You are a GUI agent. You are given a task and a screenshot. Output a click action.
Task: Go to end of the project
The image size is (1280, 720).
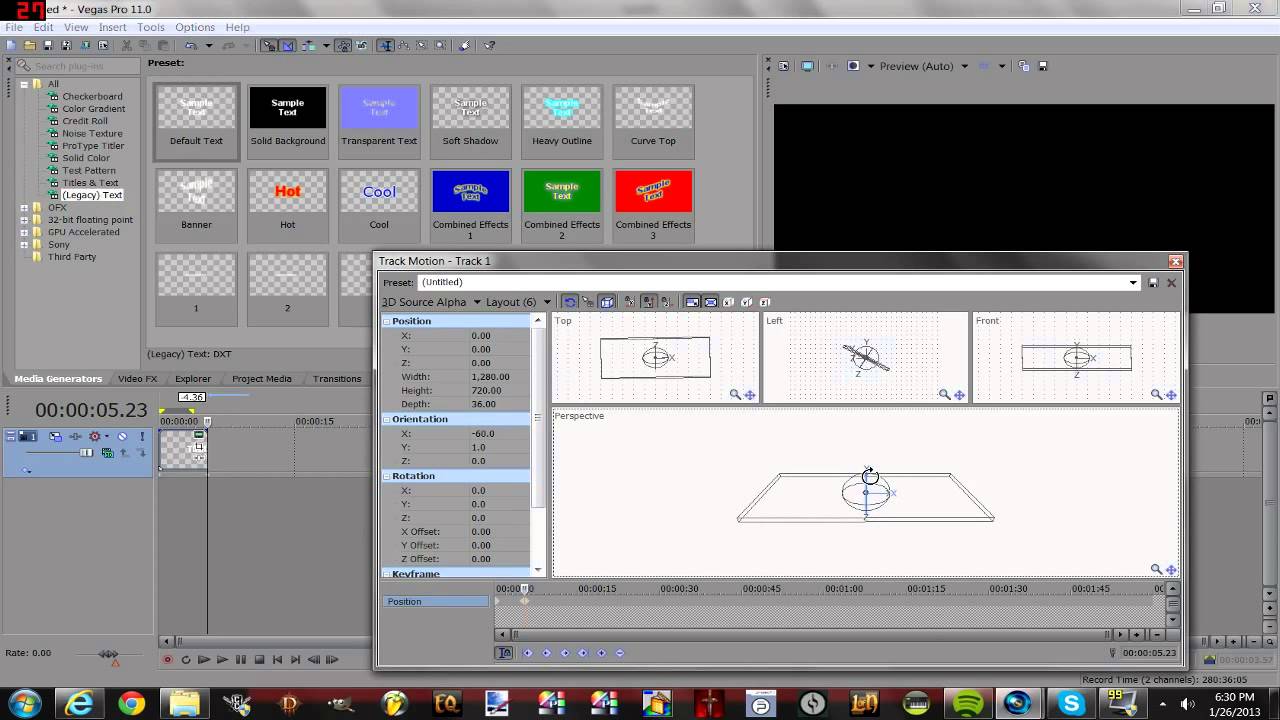pos(295,659)
